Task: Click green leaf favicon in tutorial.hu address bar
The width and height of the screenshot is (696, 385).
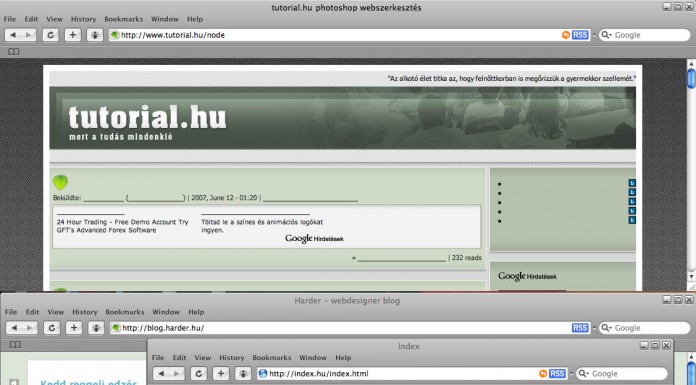Action: (115, 35)
